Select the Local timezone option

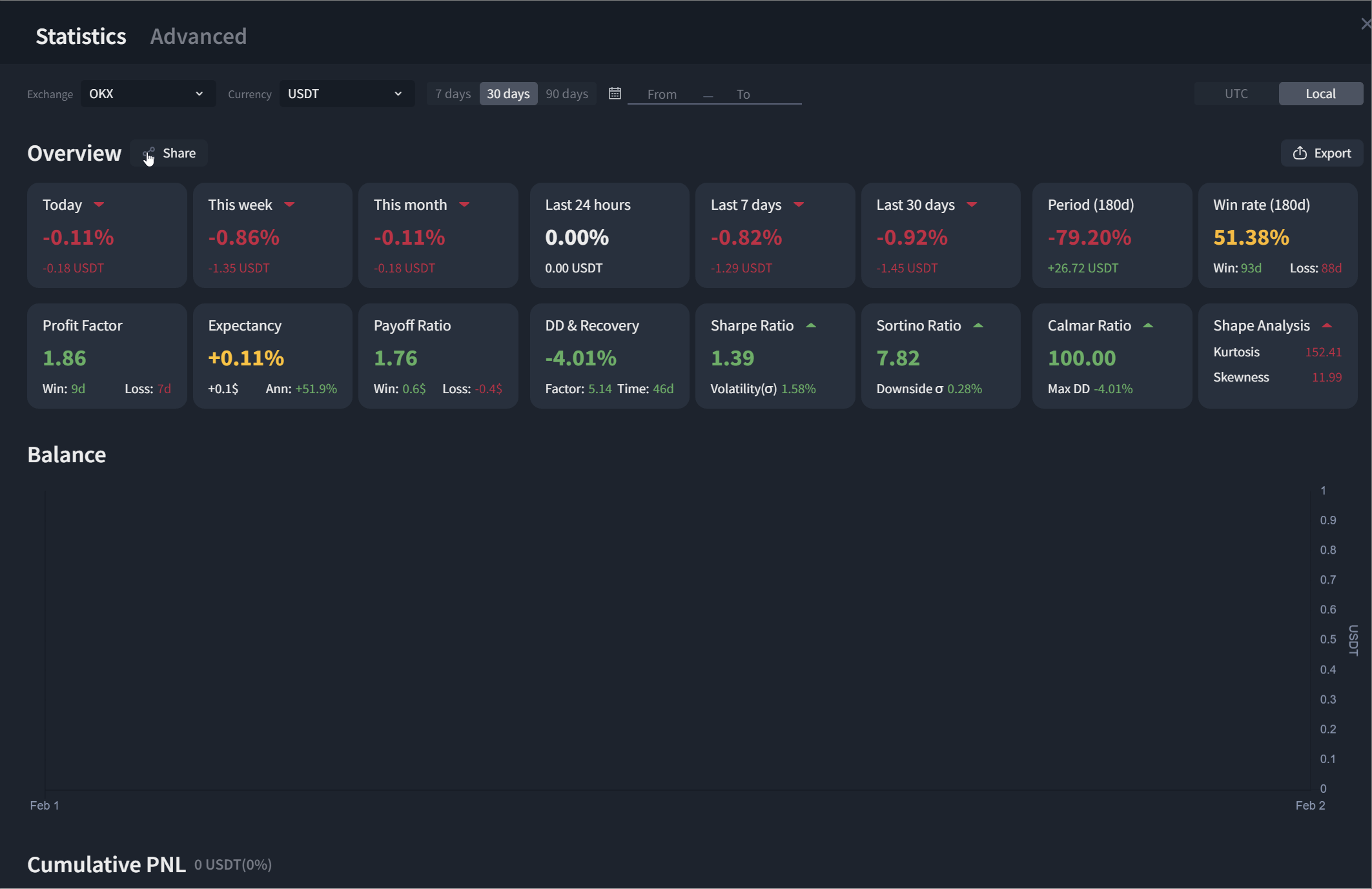pyautogui.click(x=1320, y=94)
